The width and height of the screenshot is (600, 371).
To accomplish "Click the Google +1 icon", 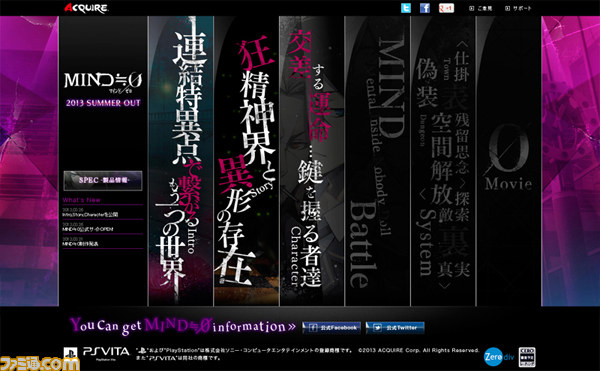I will [x=446, y=8].
